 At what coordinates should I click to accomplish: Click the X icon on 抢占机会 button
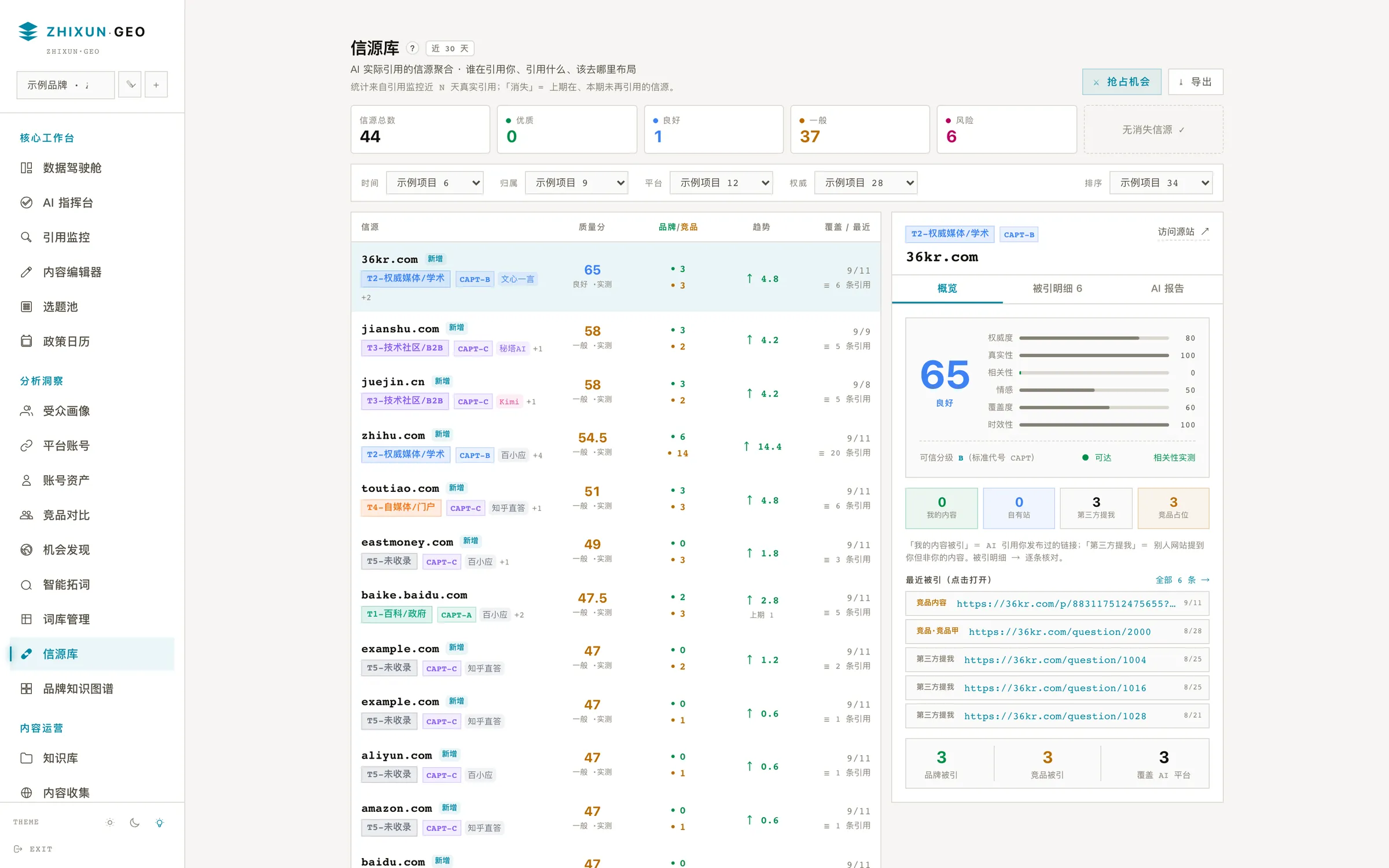point(1096,82)
